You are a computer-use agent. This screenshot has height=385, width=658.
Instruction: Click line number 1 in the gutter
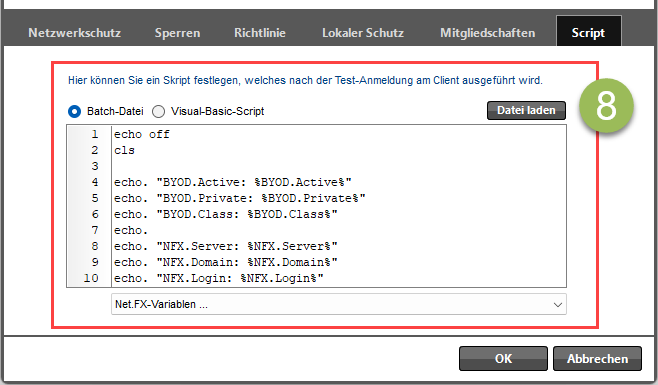point(95,134)
